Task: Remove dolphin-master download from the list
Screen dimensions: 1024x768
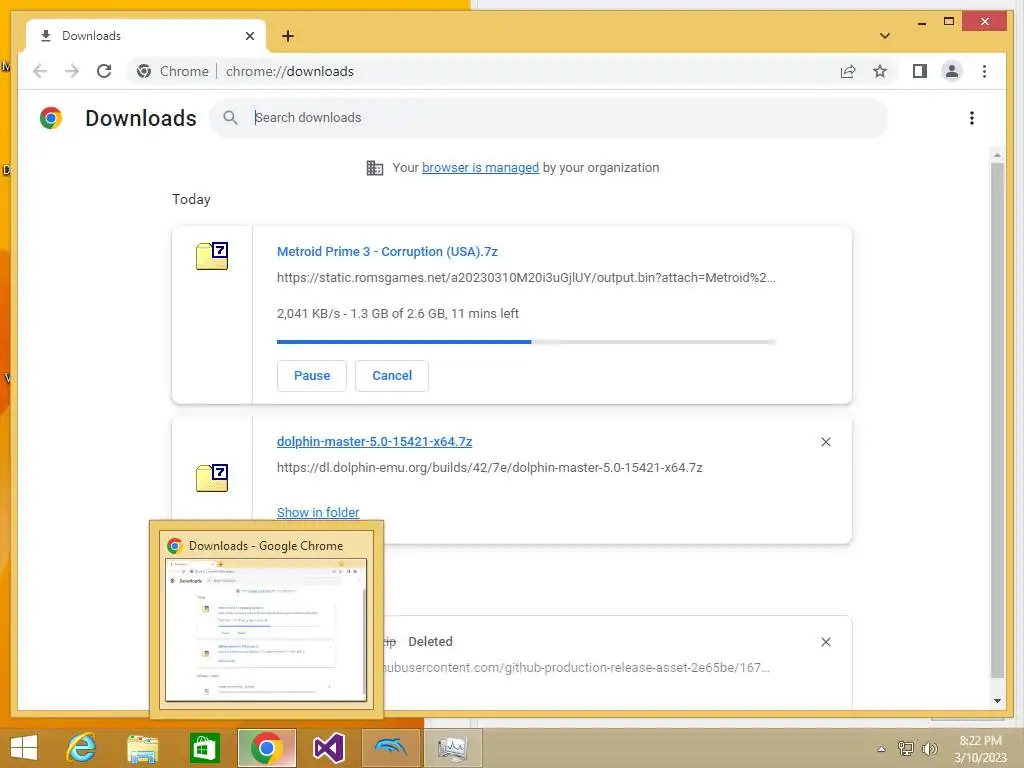Action: [x=825, y=442]
